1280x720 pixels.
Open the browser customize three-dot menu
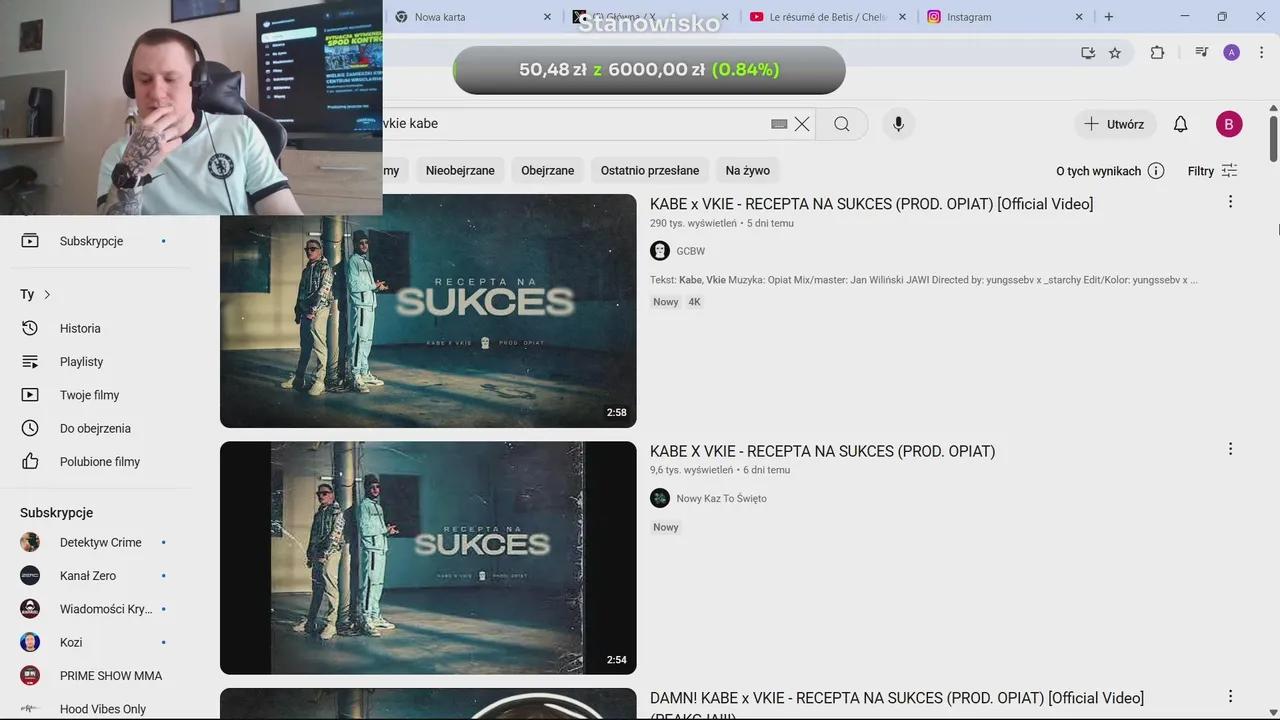click(x=1261, y=52)
